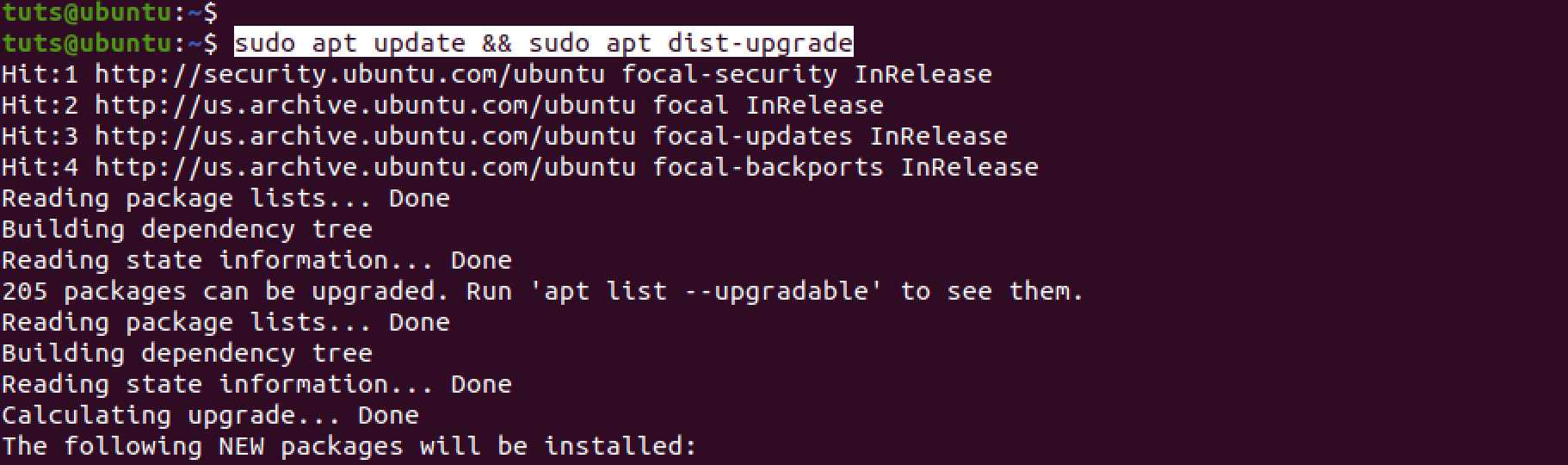This screenshot has width=1568, height=465.
Task: Click the first 'Reading package lists... Done' line
Action: 225,198
